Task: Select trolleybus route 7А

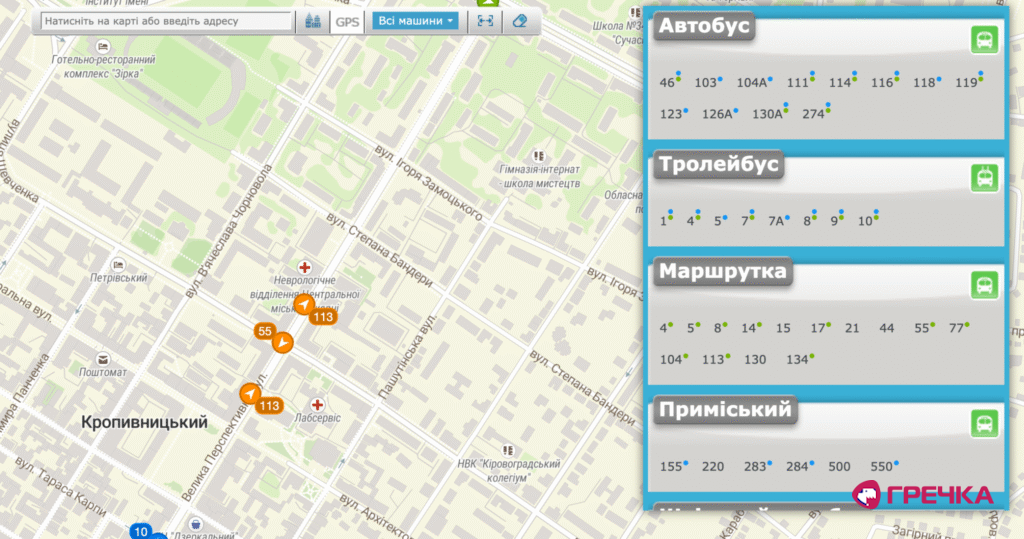Action: [778, 221]
